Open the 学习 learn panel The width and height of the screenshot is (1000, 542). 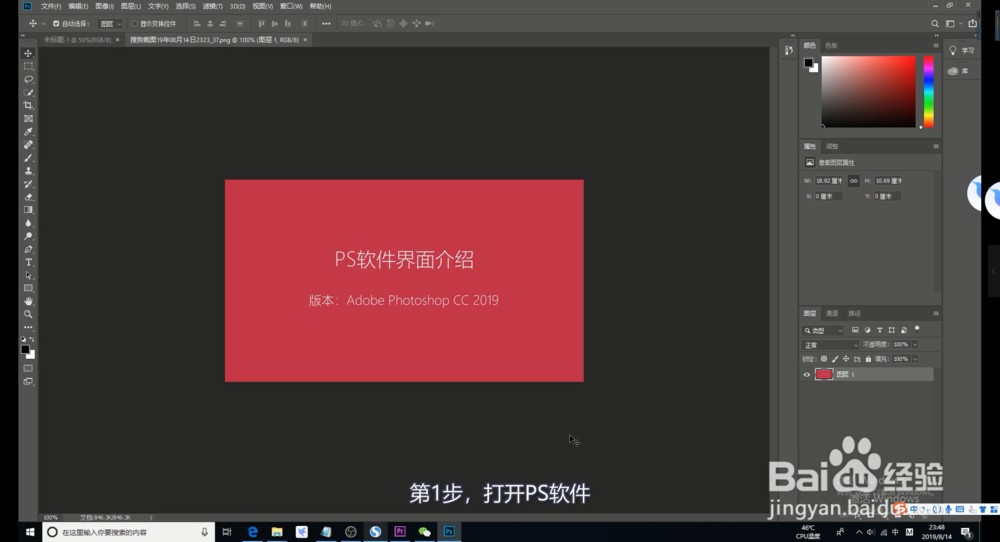coord(962,50)
